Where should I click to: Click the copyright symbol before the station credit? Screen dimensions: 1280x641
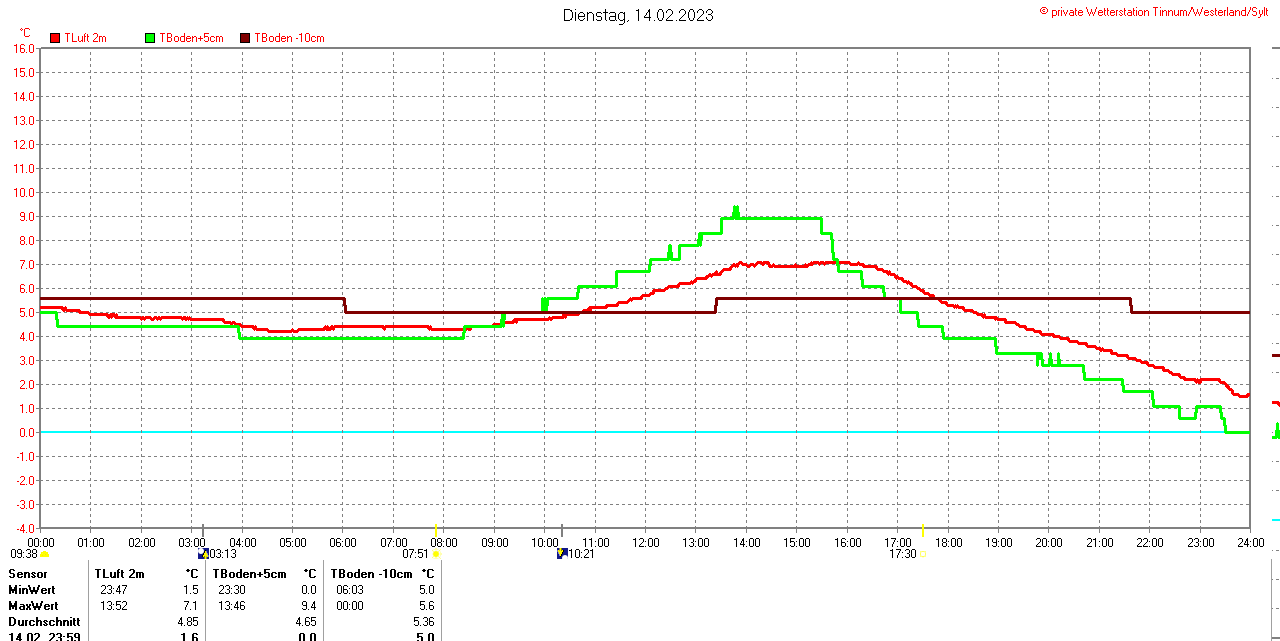click(1044, 11)
